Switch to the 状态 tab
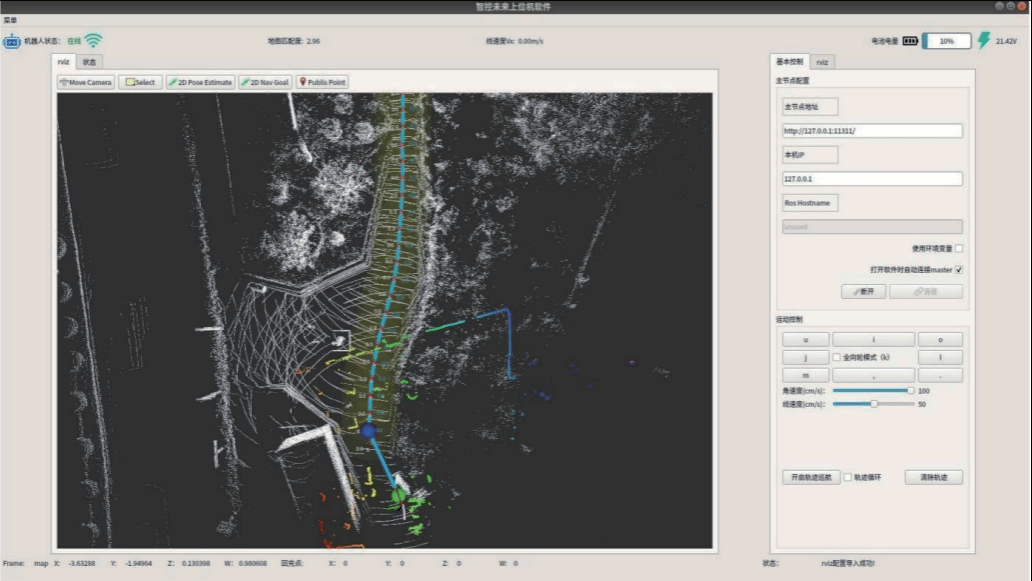The width and height of the screenshot is (1032, 581). (90, 62)
